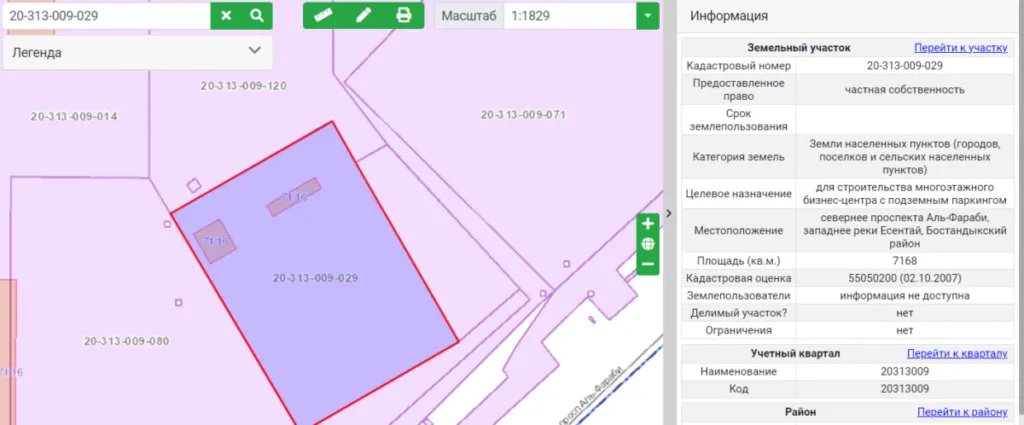Click the magnifier search button

[257, 15]
